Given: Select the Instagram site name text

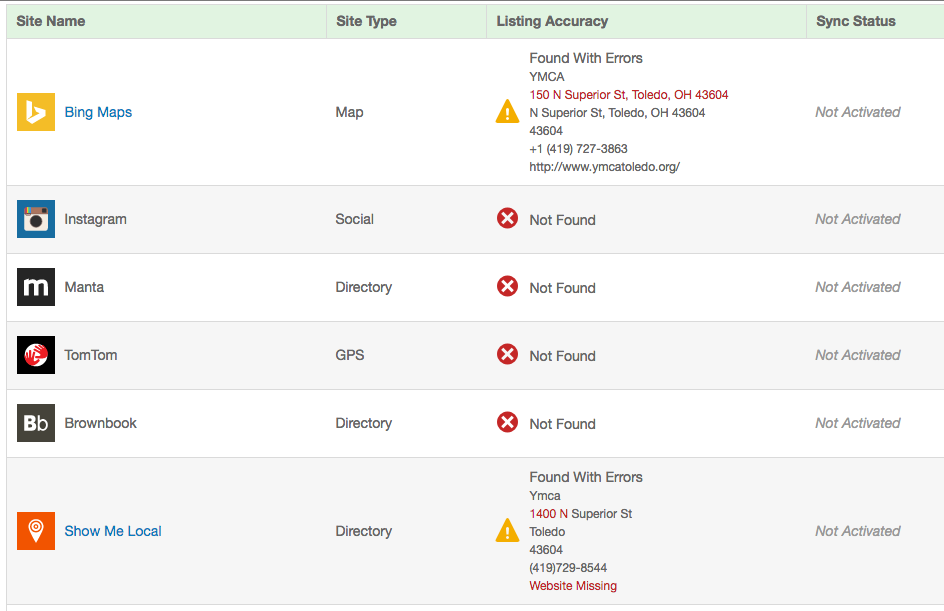Looking at the screenshot, I should click(x=96, y=219).
